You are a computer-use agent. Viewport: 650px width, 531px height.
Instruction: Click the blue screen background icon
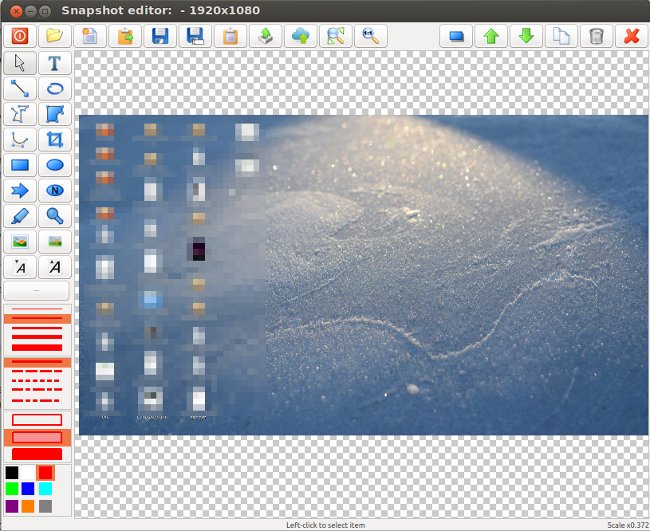pyautogui.click(x=456, y=36)
